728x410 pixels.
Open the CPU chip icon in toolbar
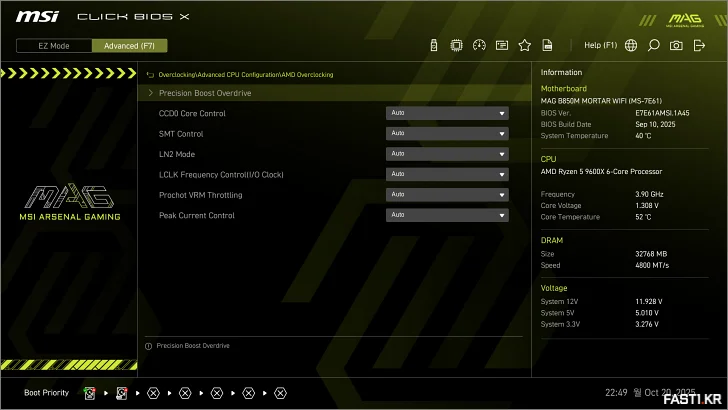click(x=456, y=46)
